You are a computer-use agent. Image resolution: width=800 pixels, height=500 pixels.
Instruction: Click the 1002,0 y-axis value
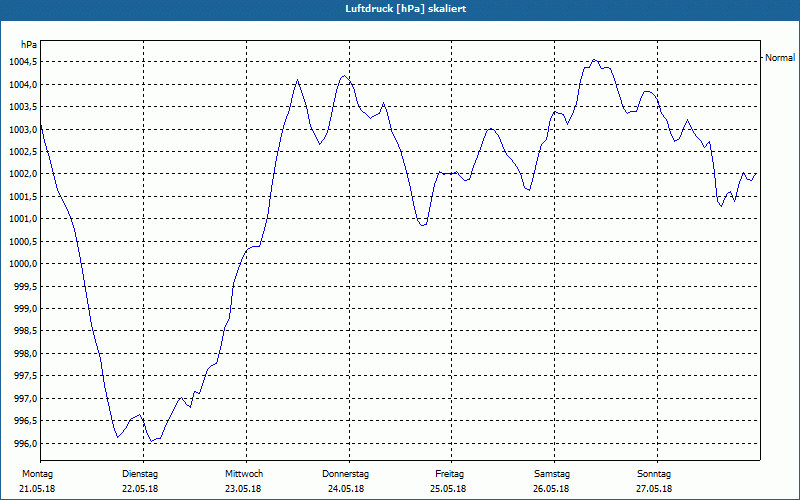[x=23, y=174]
